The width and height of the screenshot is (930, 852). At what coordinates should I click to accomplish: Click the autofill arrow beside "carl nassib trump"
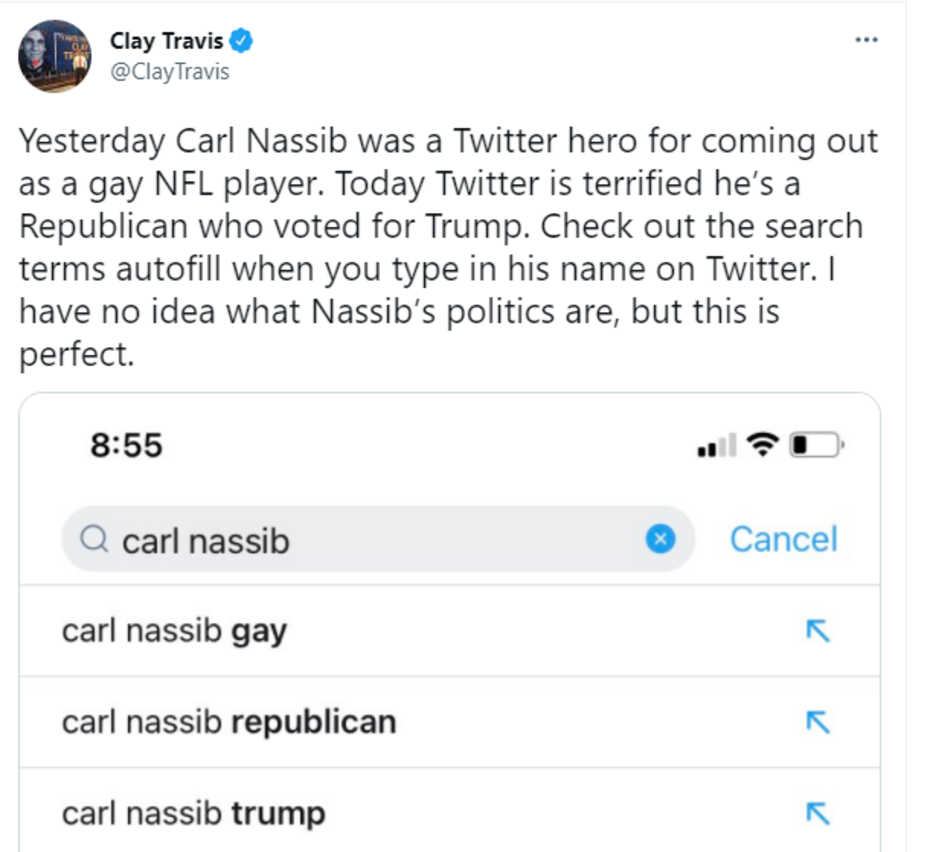click(818, 814)
